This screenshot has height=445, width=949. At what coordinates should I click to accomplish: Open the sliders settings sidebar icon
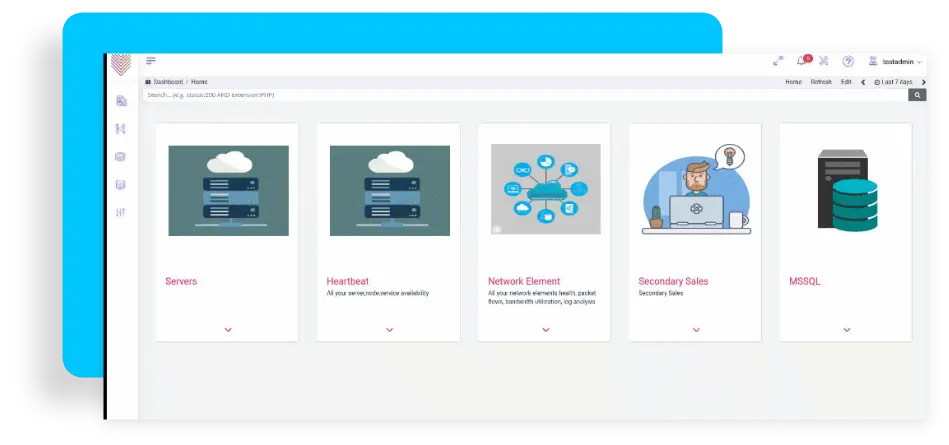121,212
